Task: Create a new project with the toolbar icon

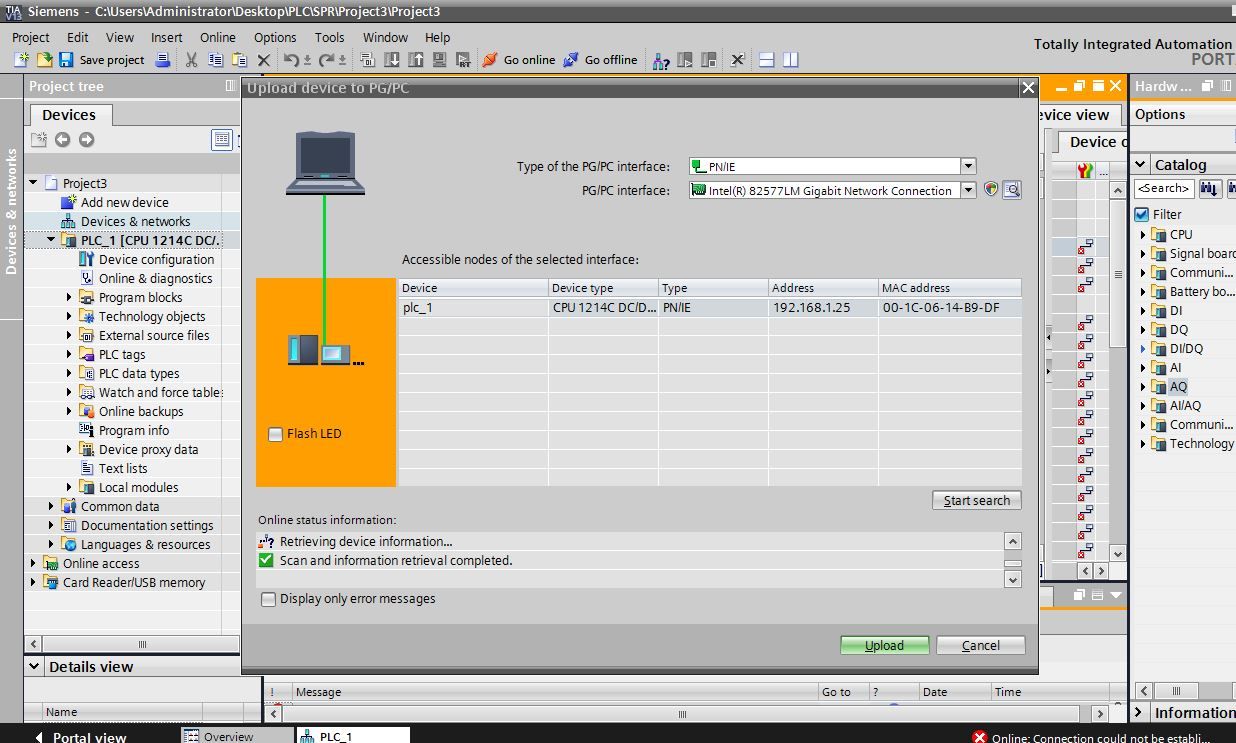Action: click(x=21, y=60)
